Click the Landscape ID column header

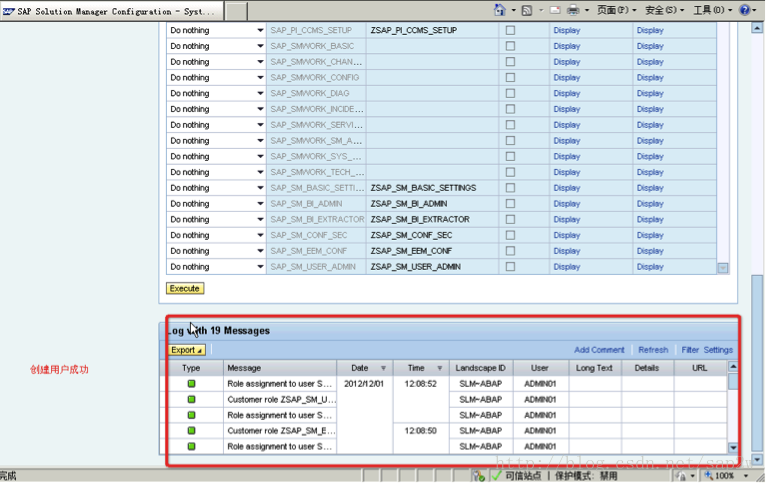pyautogui.click(x=480, y=368)
